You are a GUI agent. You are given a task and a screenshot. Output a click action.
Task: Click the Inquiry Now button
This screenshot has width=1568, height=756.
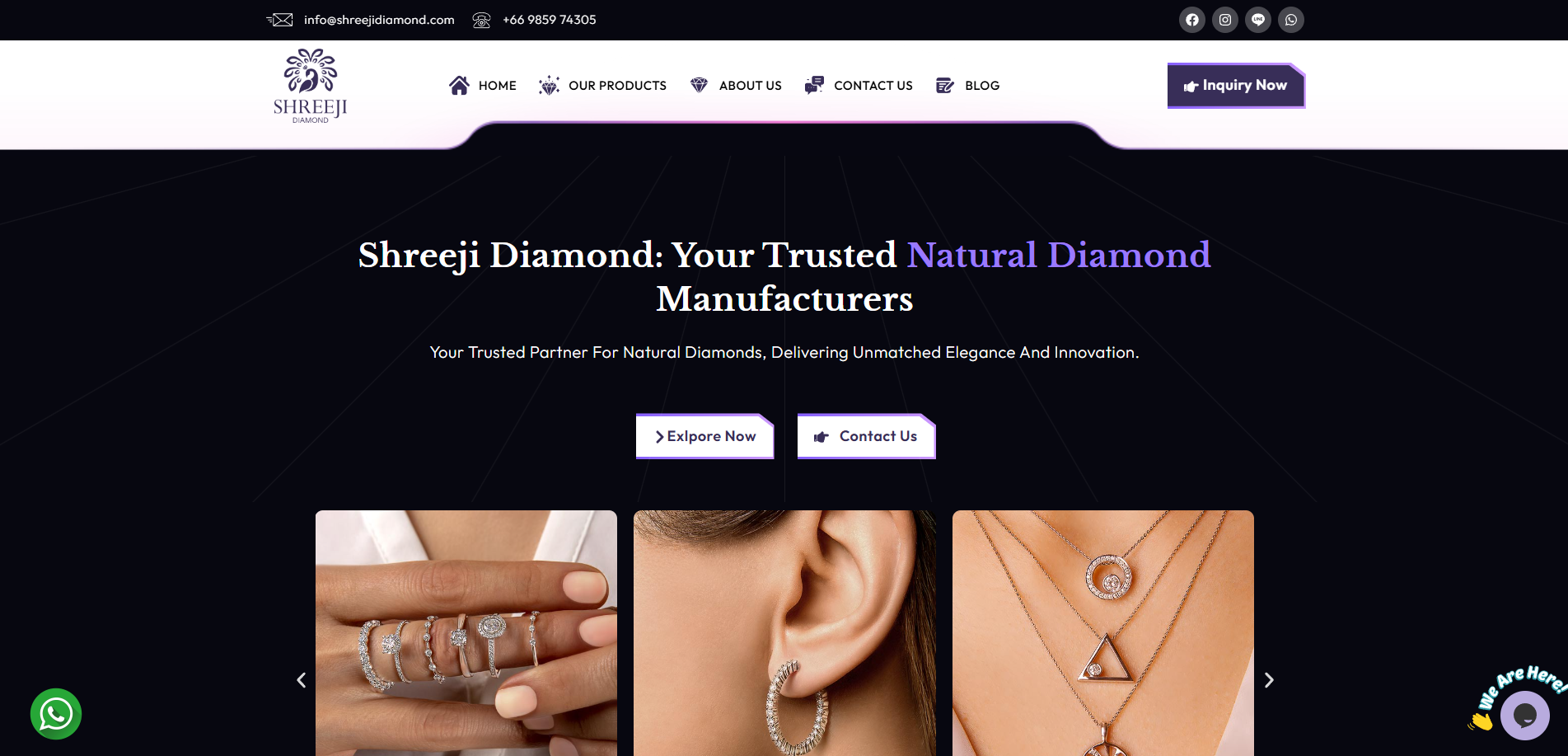tap(1236, 86)
